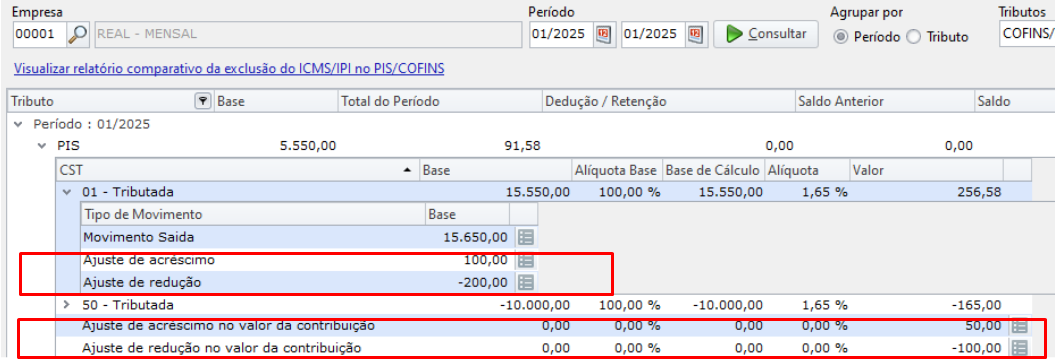Open details icon for Movimento Saida row
The image size is (1062, 360).
526,237
